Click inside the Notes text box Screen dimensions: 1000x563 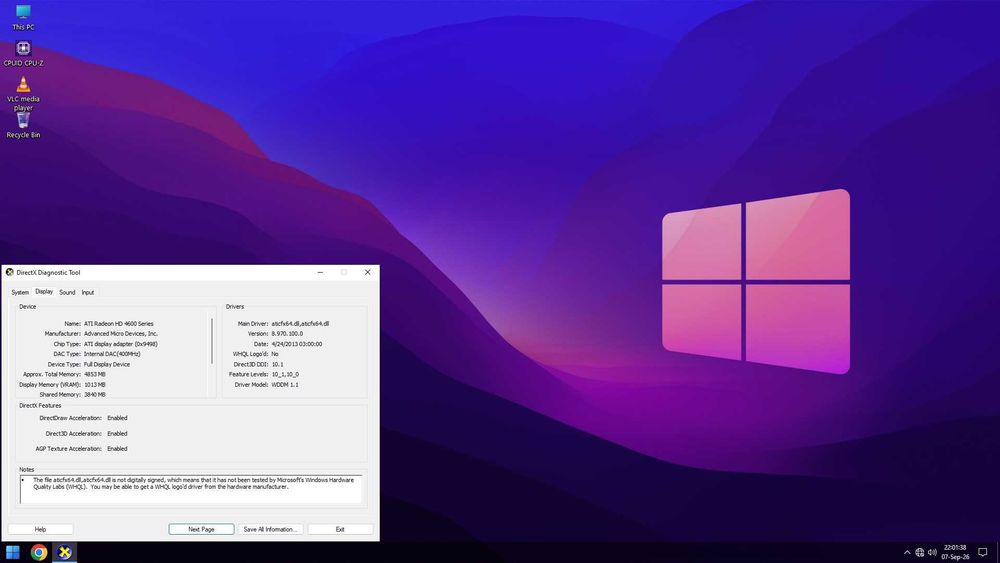(x=191, y=489)
